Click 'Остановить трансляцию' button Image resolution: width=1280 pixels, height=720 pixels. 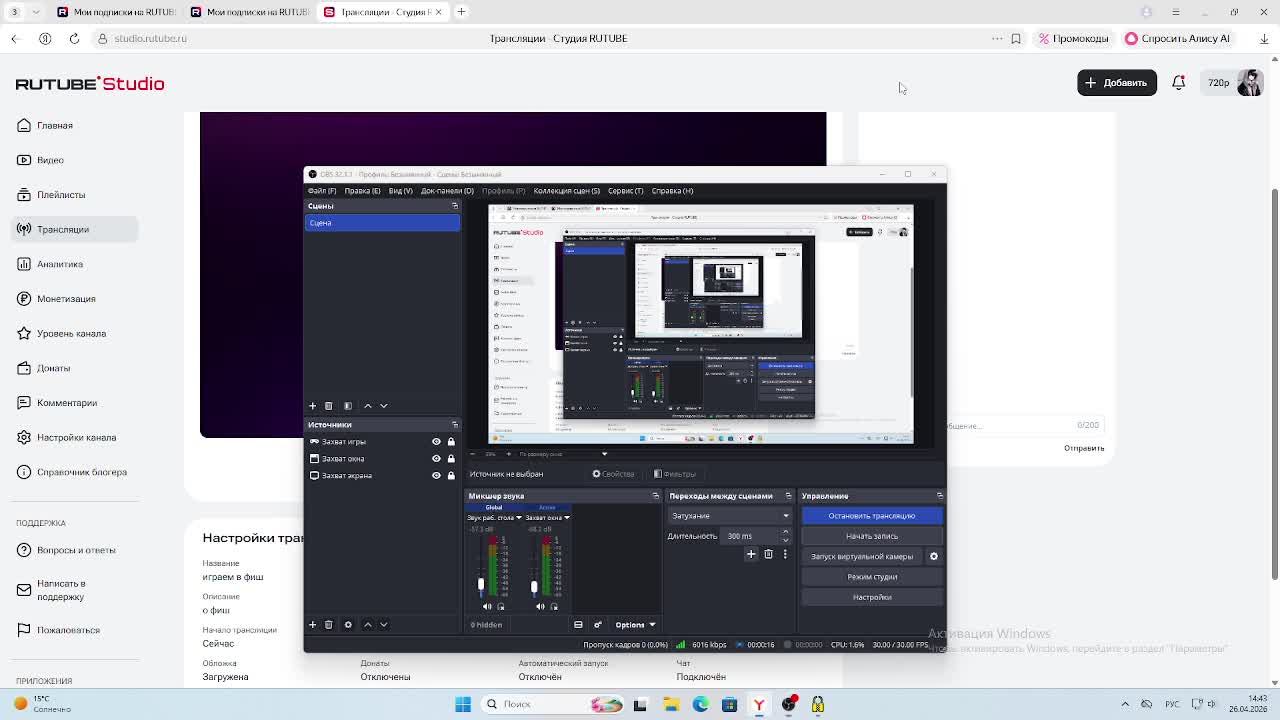click(x=871, y=516)
